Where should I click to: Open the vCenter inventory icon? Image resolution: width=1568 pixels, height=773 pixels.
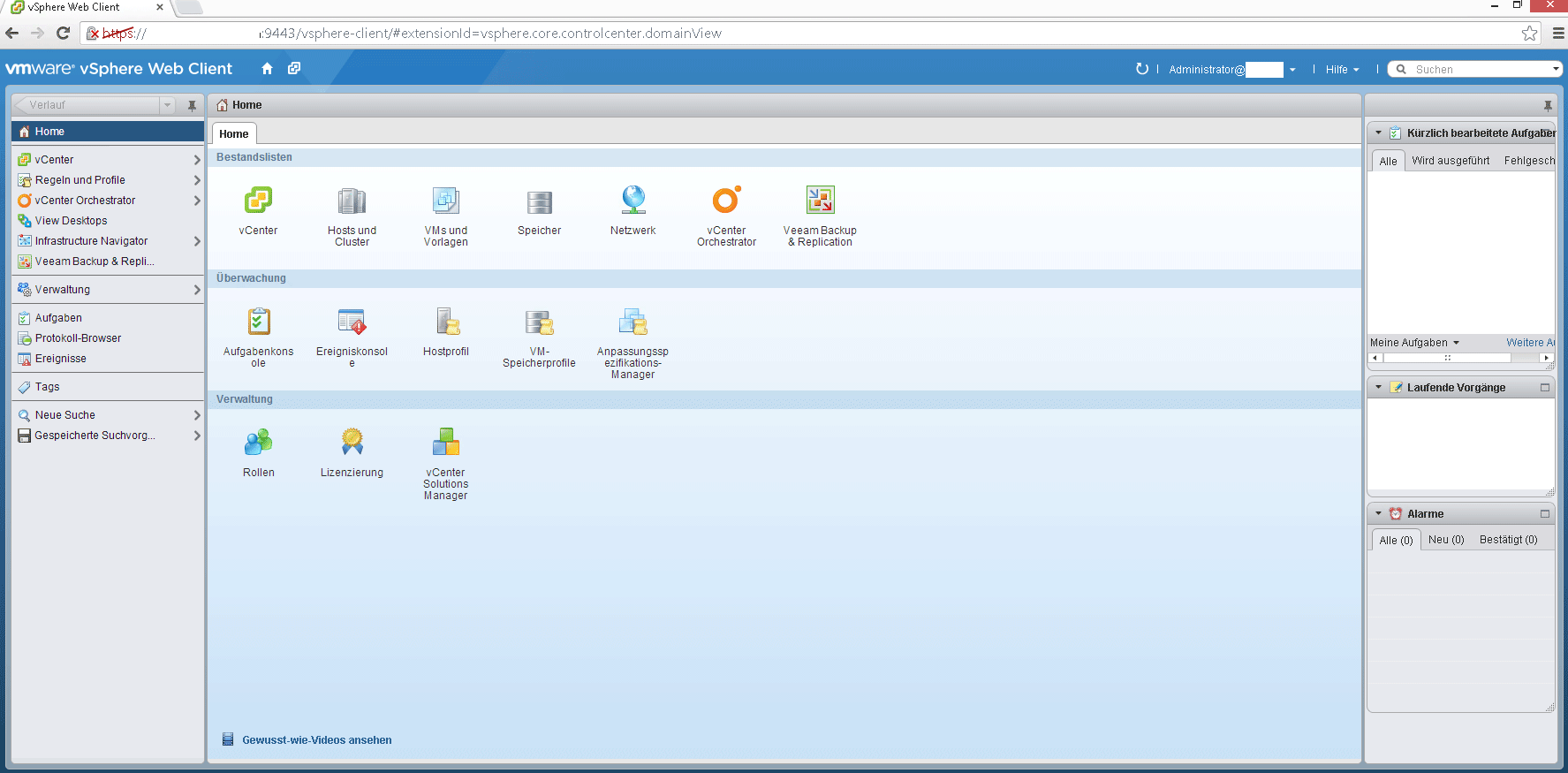click(x=258, y=201)
